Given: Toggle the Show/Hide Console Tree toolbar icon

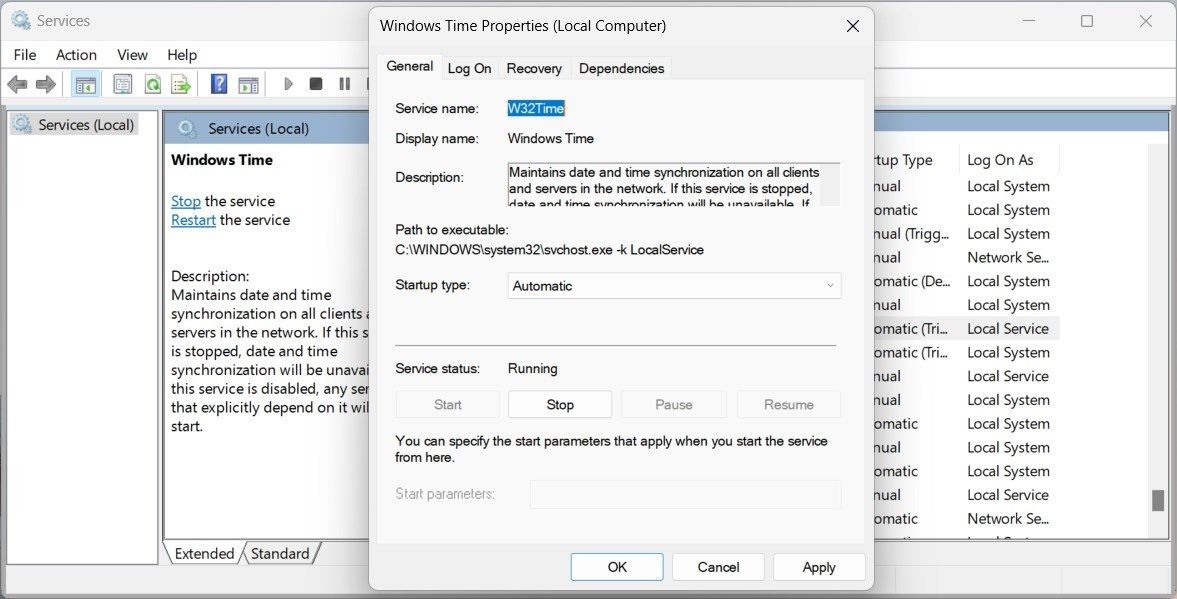Looking at the screenshot, I should [x=86, y=84].
